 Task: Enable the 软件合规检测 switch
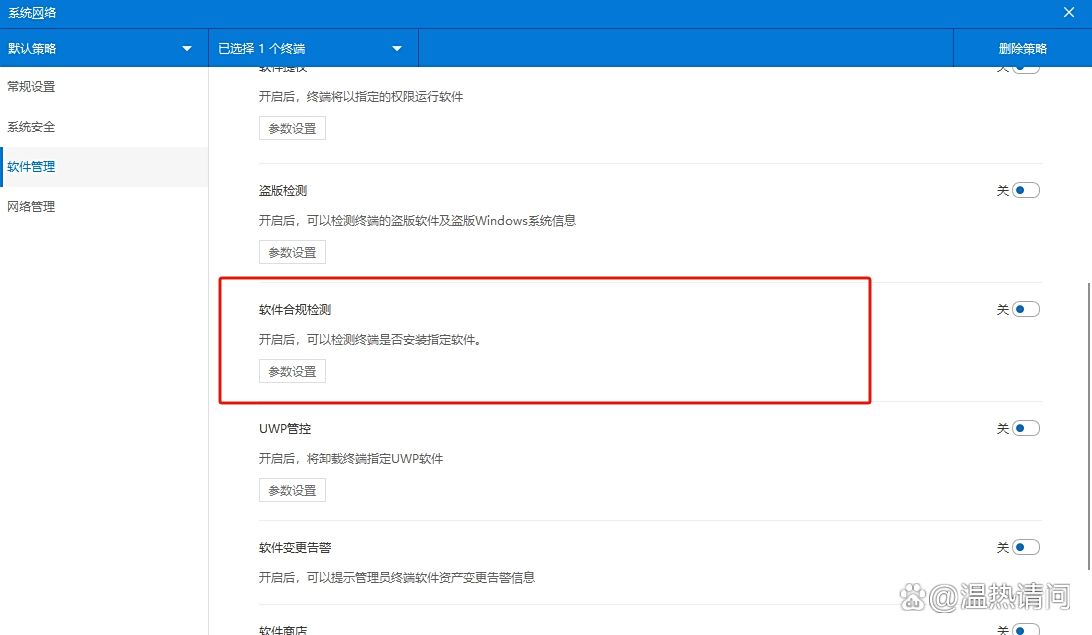tap(1025, 310)
